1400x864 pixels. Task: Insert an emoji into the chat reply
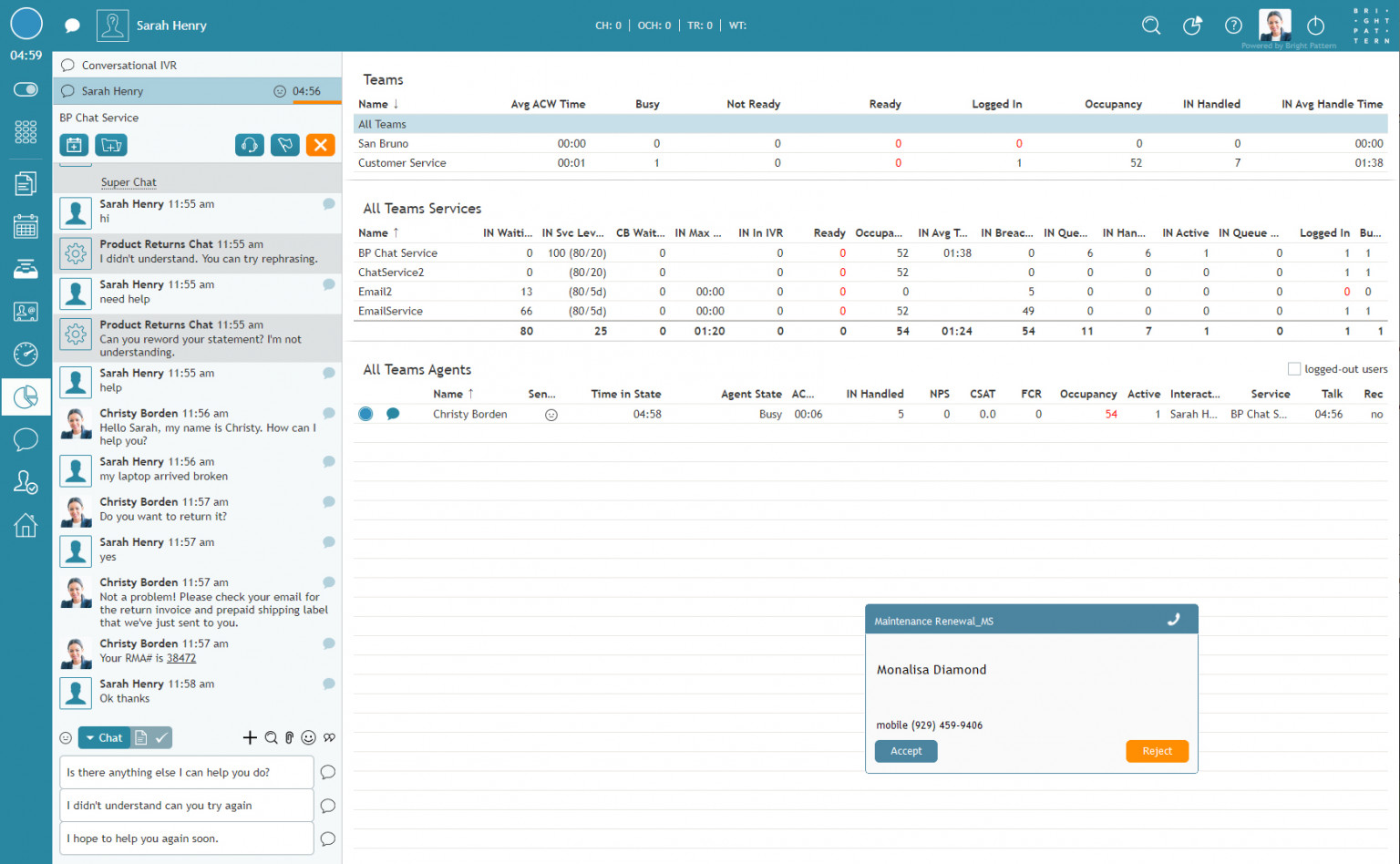[310, 737]
